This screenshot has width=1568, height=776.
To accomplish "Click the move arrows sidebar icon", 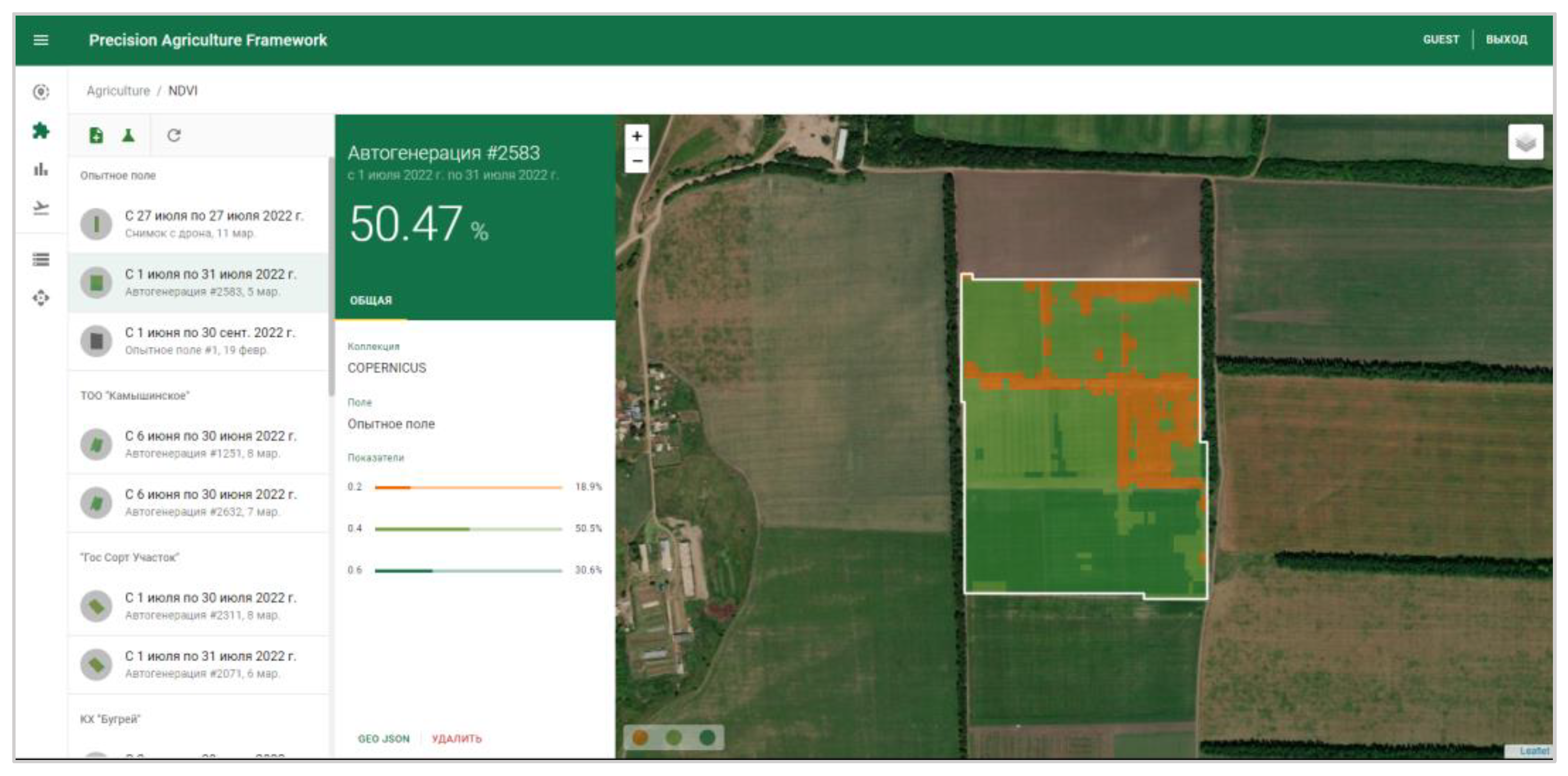I will pyautogui.click(x=41, y=298).
